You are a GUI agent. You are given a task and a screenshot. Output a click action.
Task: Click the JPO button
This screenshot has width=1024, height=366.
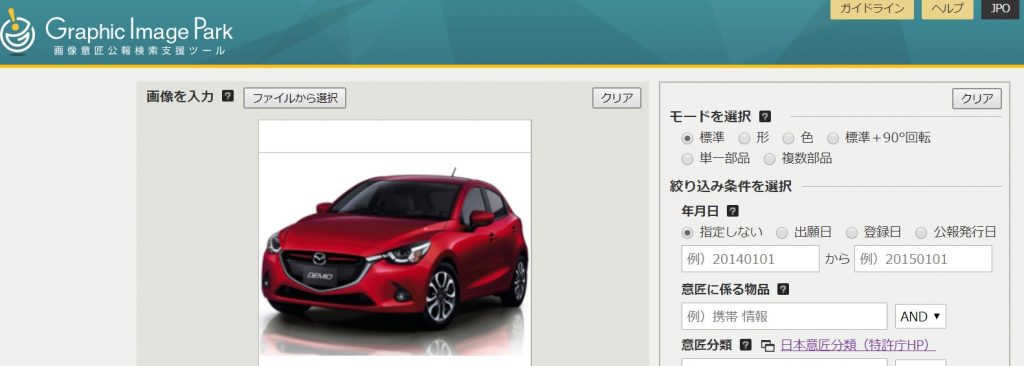point(1000,8)
